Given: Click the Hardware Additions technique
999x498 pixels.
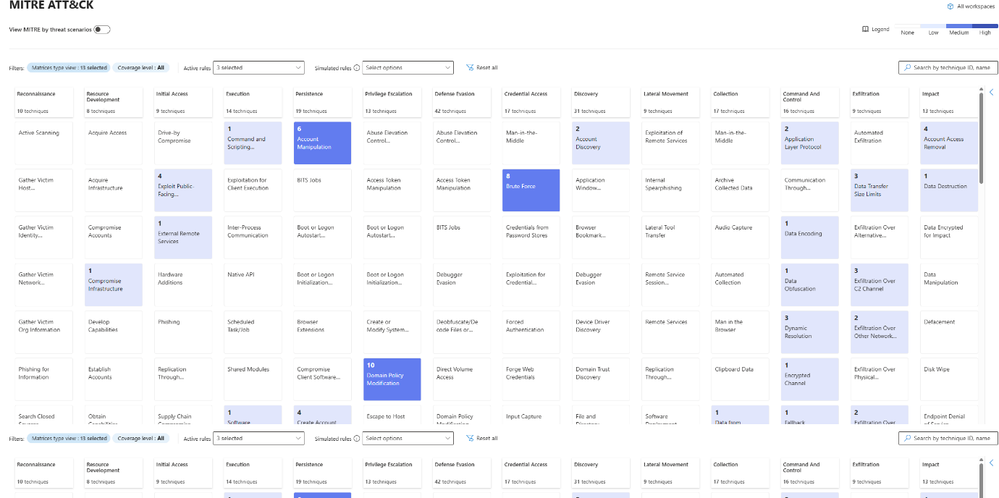Looking at the screenshot, I should tap(183, 285).
